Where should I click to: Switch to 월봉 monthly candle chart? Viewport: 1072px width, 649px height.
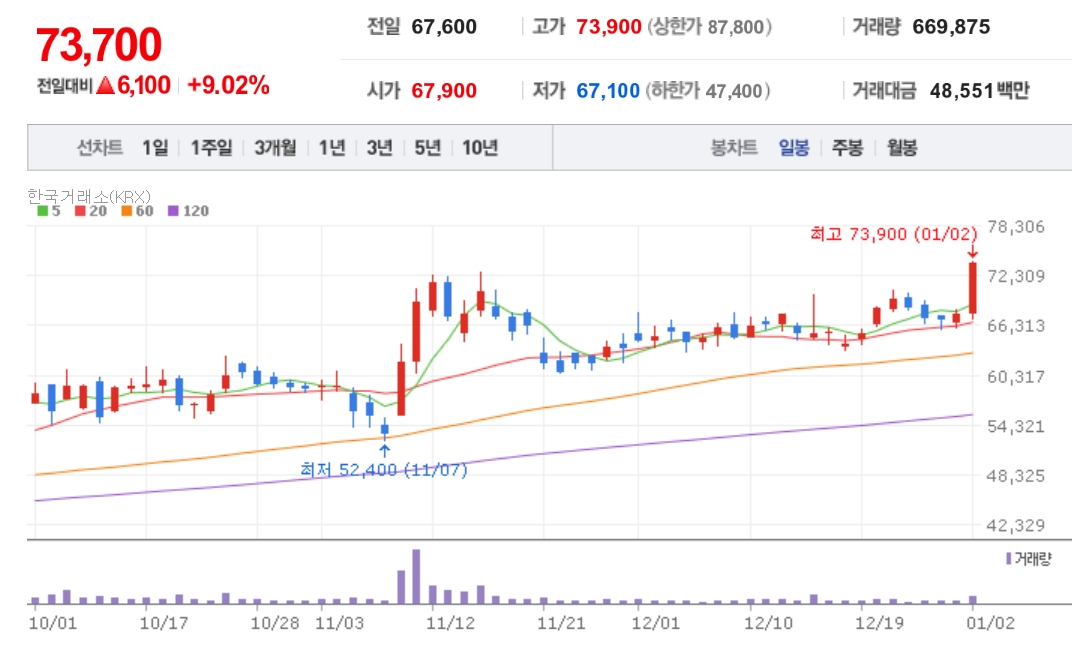click(902, 148)
